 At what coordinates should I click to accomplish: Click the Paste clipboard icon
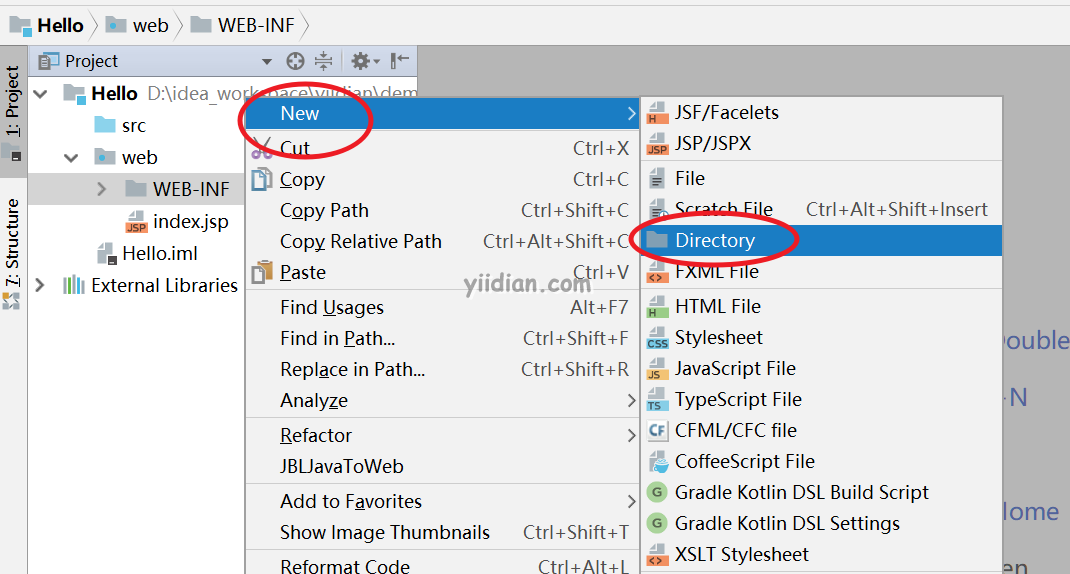click(x=262, y=272)
